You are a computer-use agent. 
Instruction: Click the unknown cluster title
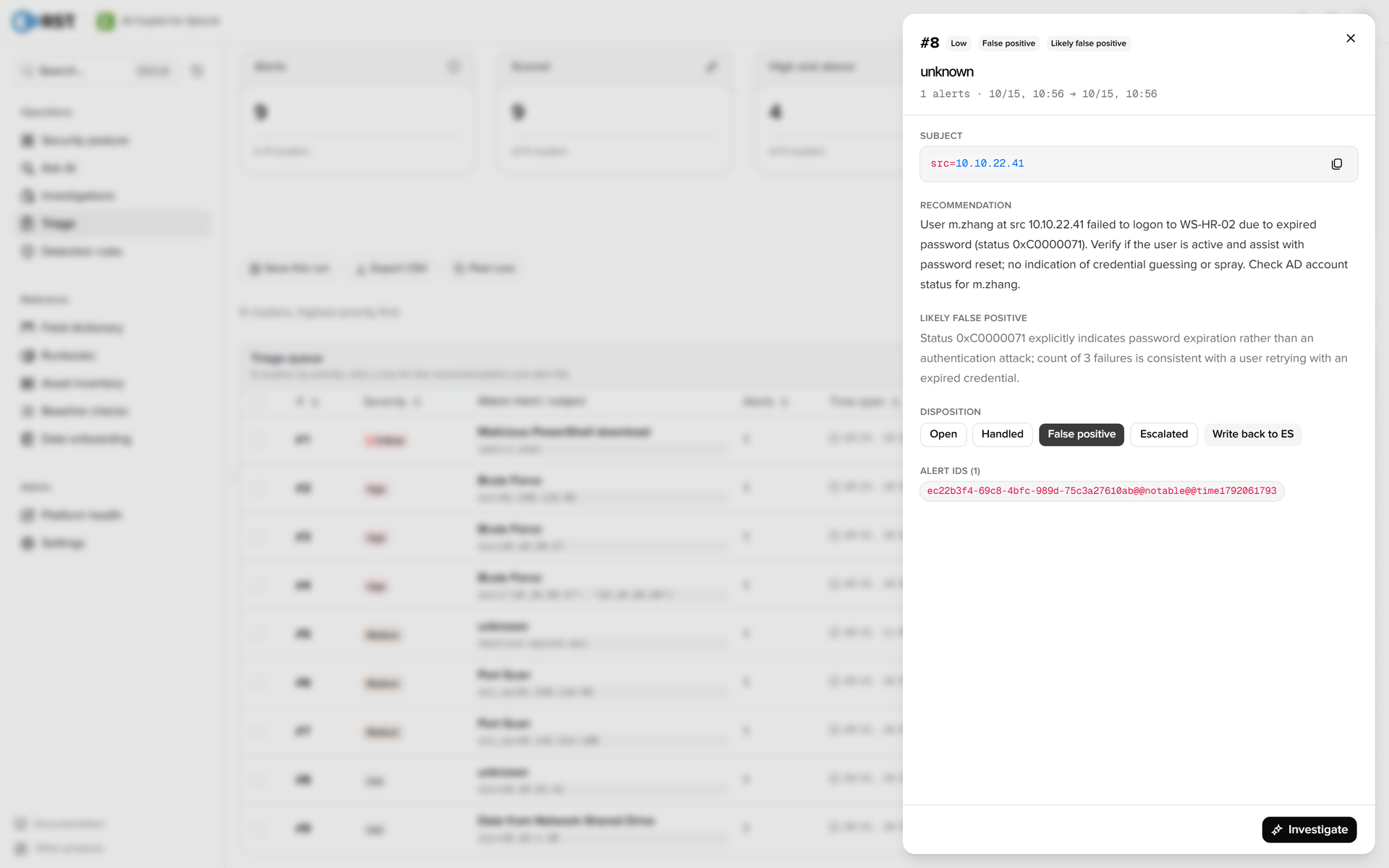coord(946,72)
